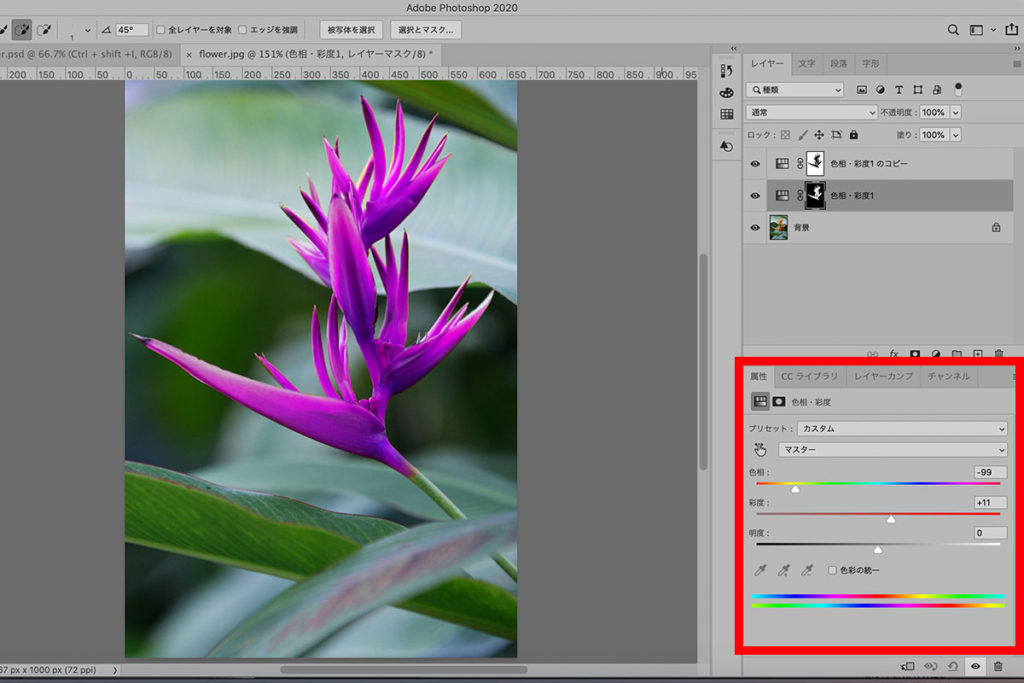
Task: Switch to the 文字 panel tab
Action: [x=806, y=63]
